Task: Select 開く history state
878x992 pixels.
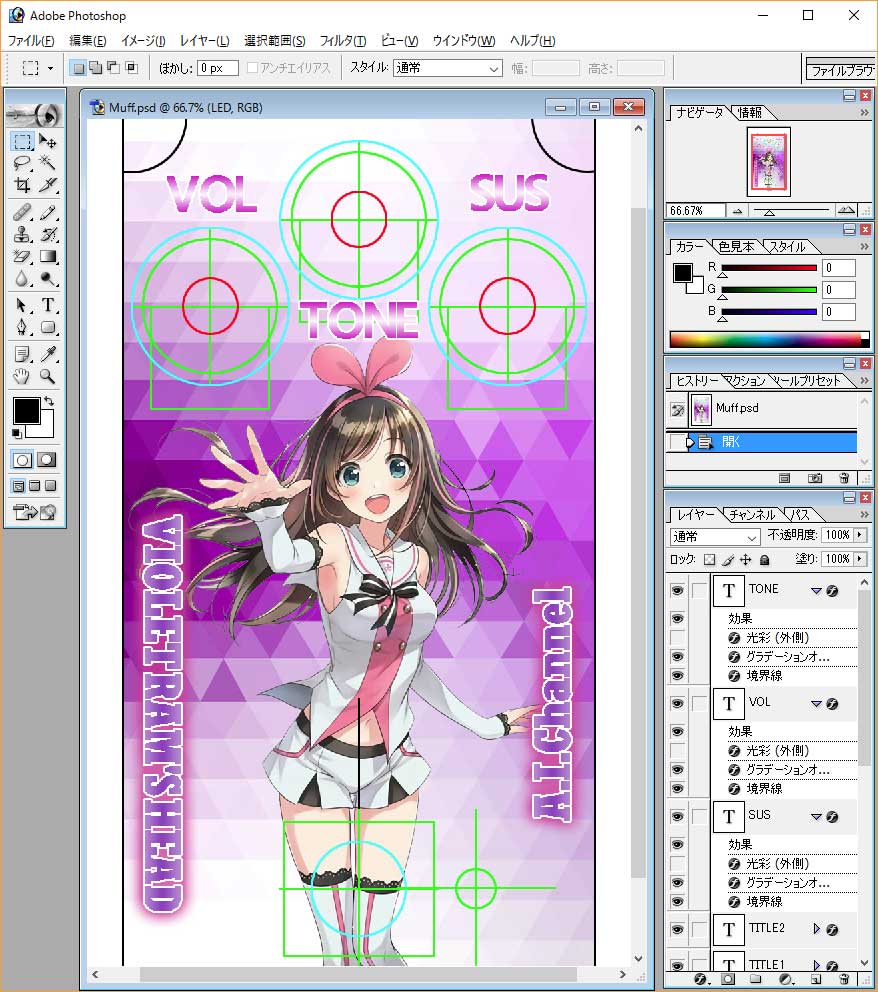Action: click(x=762, y=442)
